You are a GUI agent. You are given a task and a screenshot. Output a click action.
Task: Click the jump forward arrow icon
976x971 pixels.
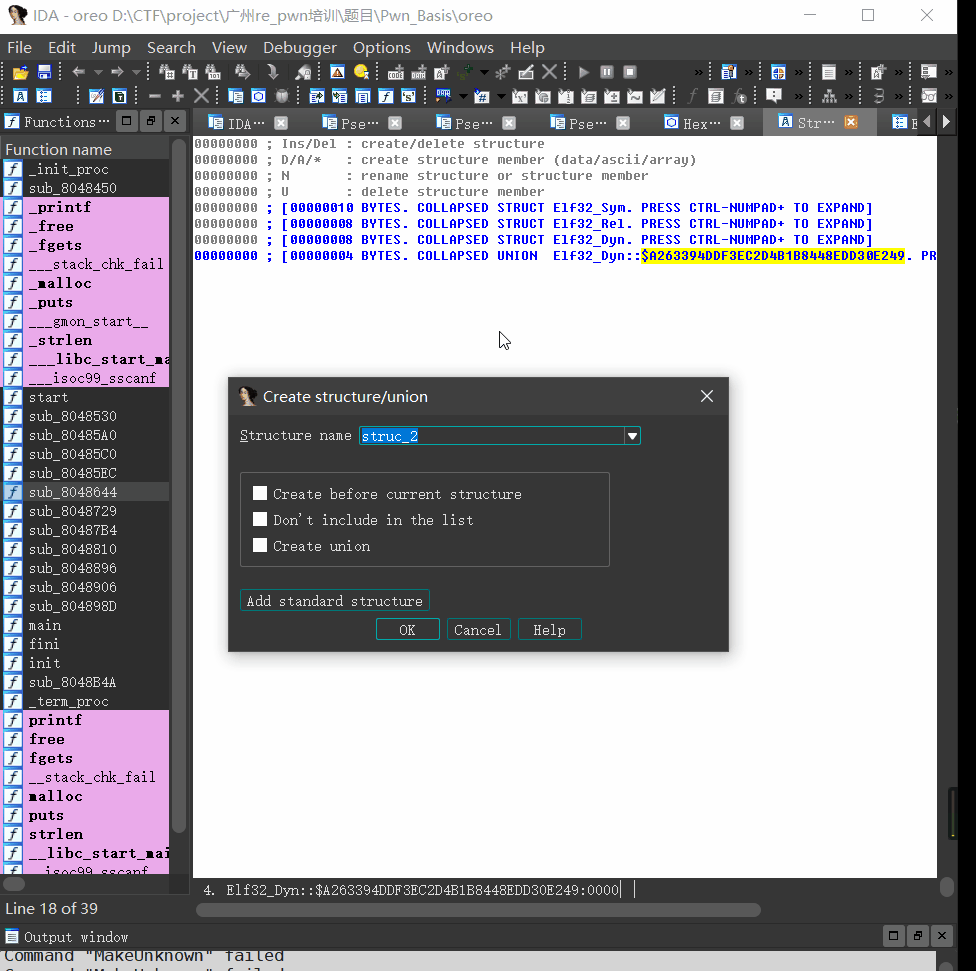(x=117, y=72)
